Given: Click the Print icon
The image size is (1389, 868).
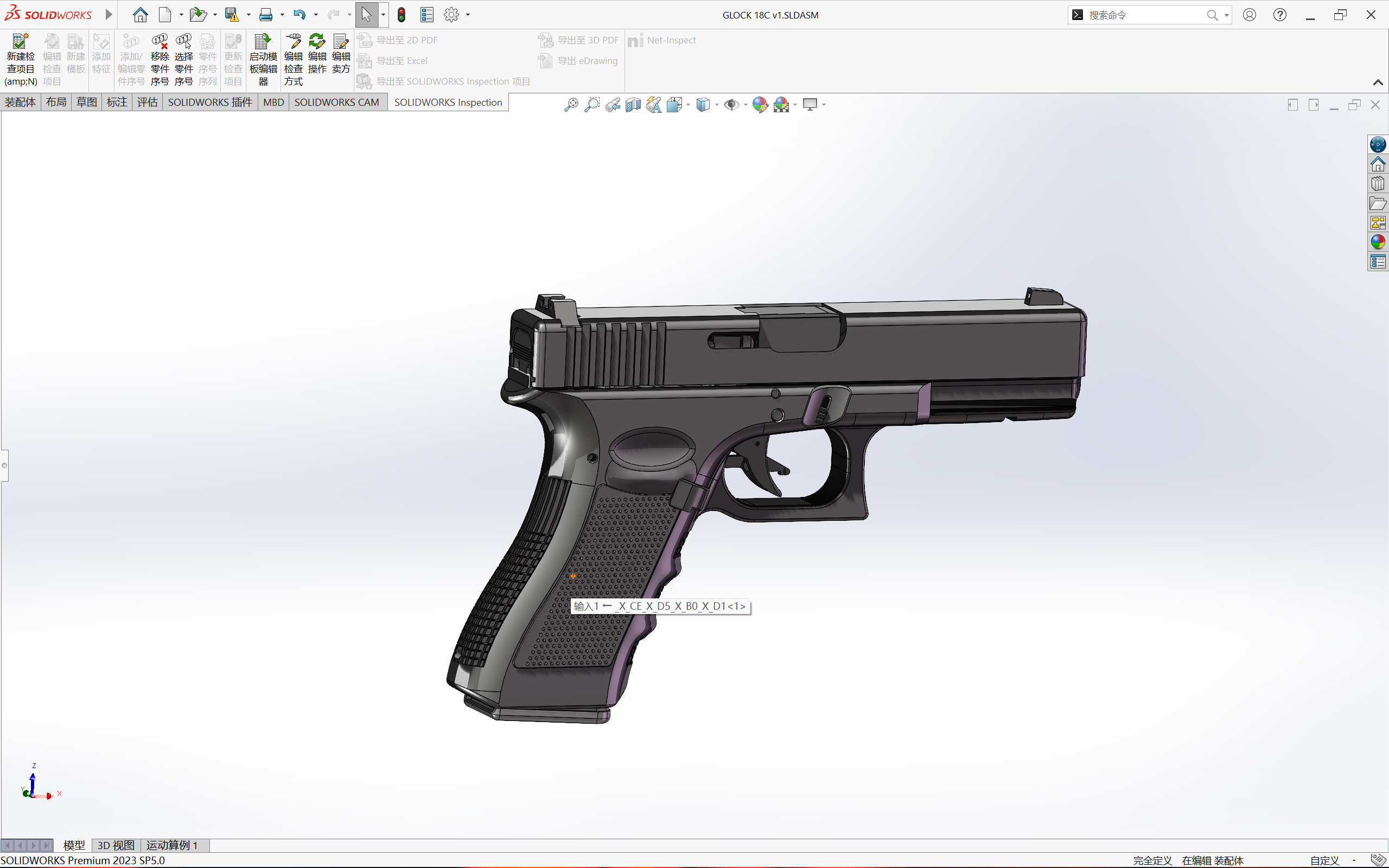Looking at the screenshot, I should click(265, 15).
